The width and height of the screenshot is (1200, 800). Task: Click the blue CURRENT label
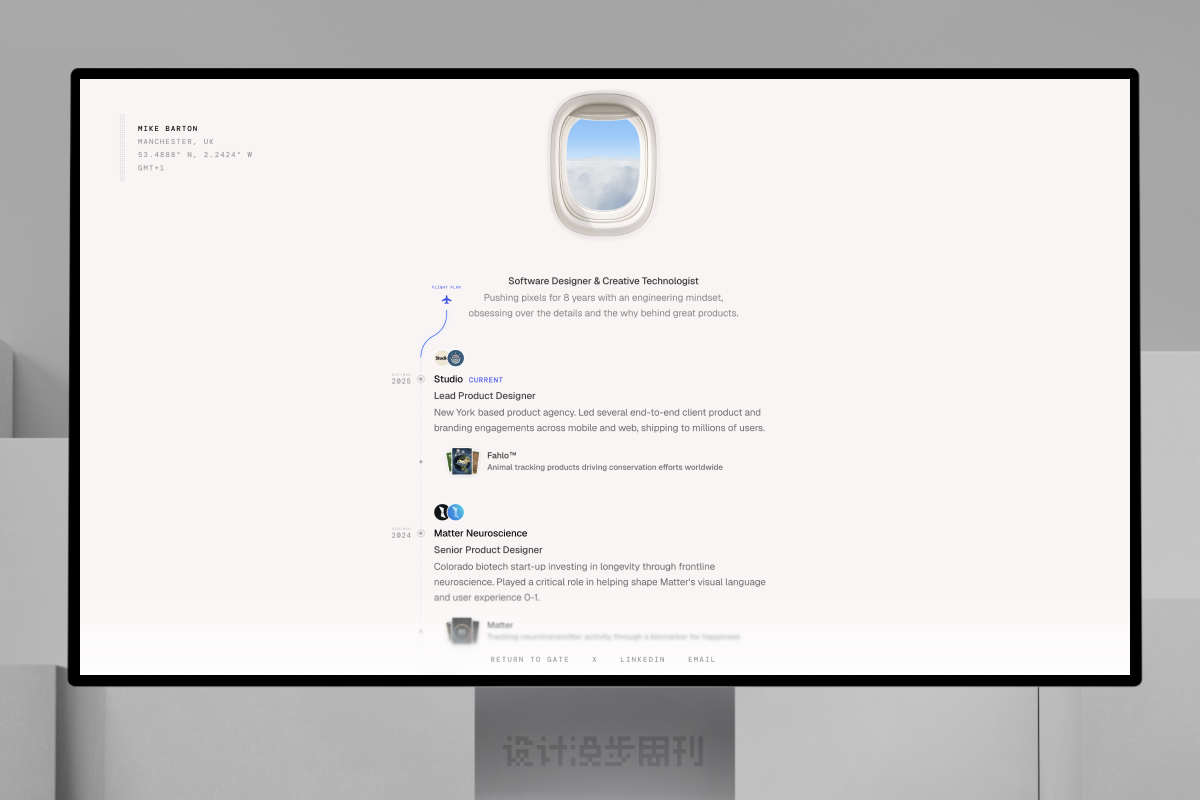(x=486, y=380)
